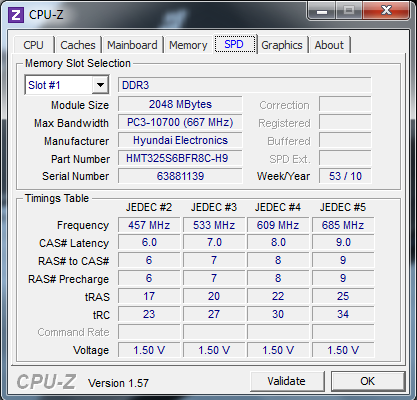
Task: Click the JEDEC #4 column header
Action: (x=278, y=207)
